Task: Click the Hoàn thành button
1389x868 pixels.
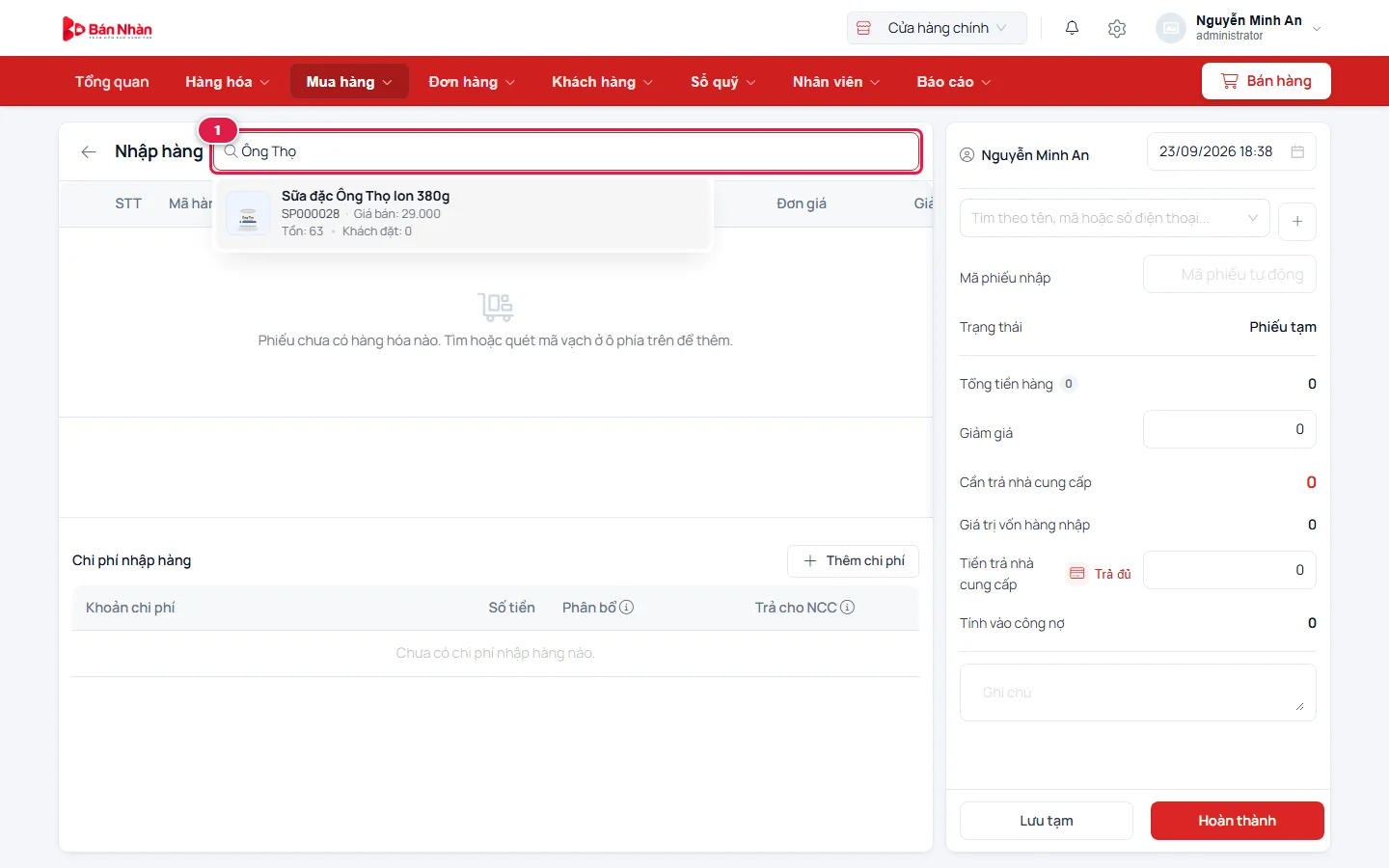Action: pyautogui.click(x=1238, y=821)
